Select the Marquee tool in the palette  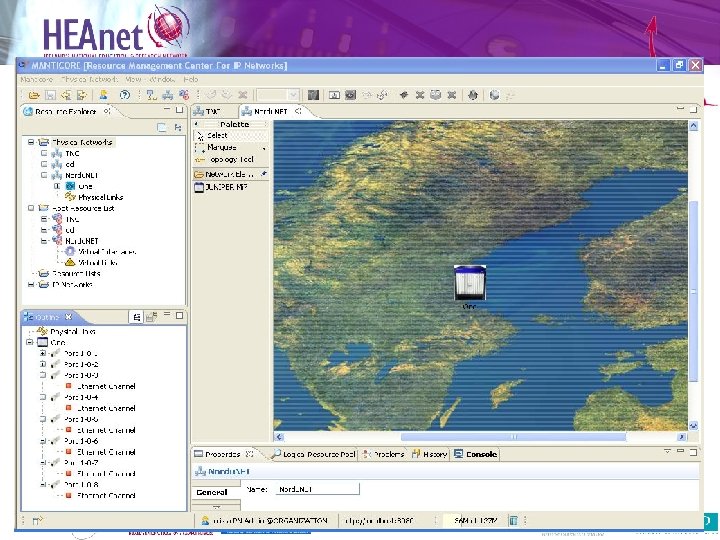click(x=221, y=147)
